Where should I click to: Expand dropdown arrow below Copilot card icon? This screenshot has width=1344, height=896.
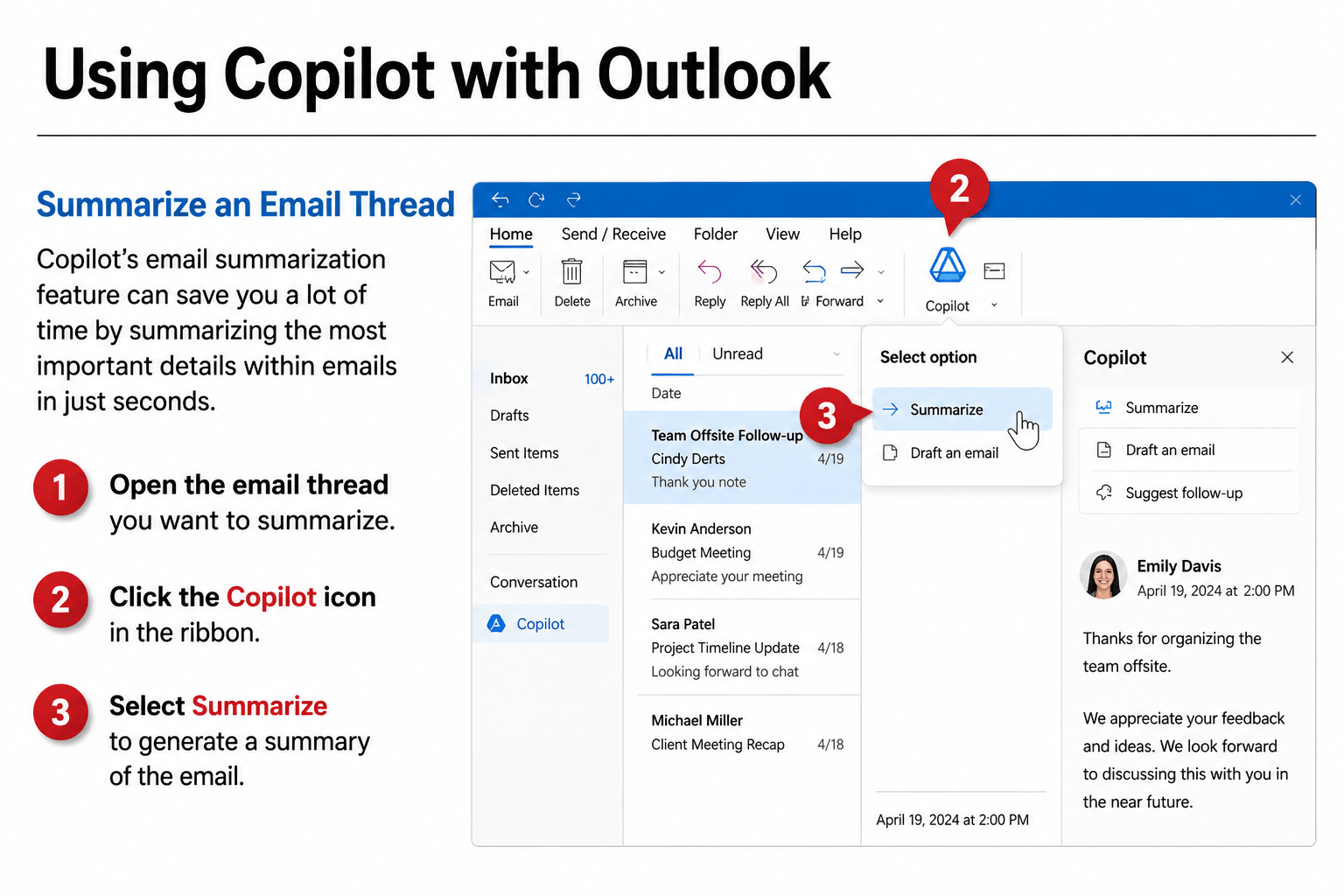coord(994,305)
